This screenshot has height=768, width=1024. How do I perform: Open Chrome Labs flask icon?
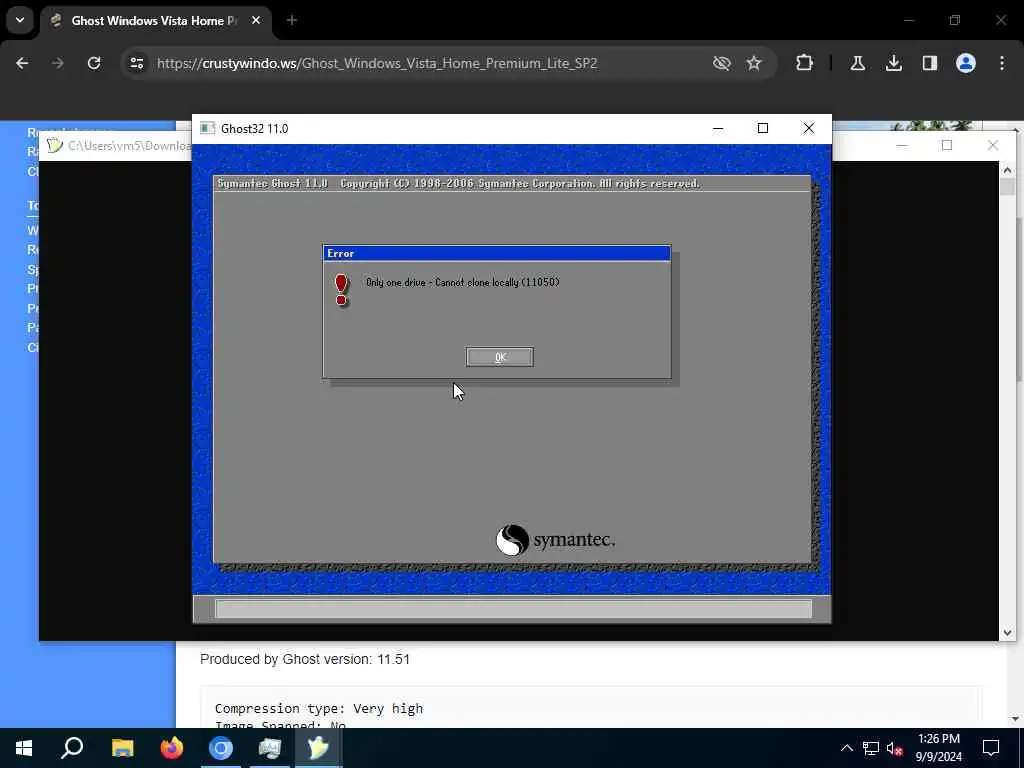(857, 63)
